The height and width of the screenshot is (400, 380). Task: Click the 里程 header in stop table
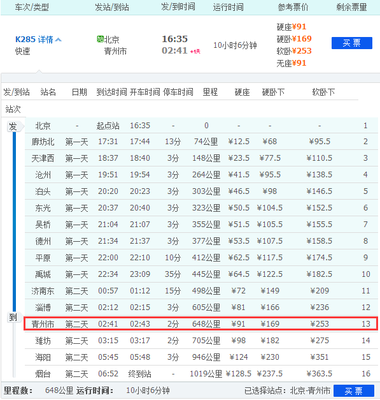(x=210, y=92)
